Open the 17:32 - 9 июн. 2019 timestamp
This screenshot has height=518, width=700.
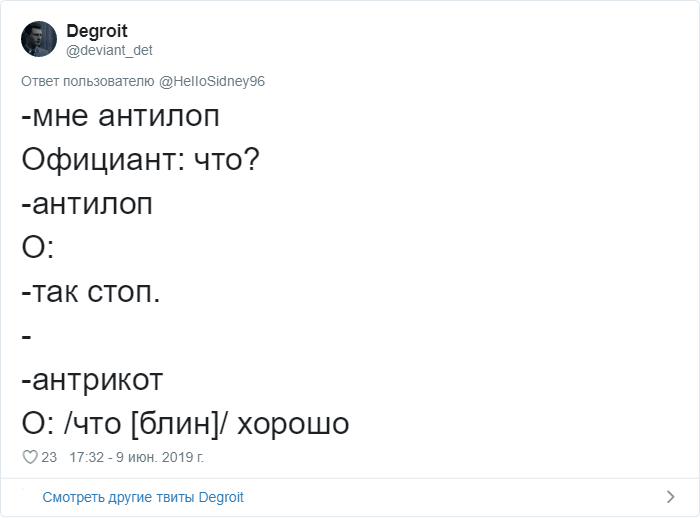(x=137, y=457)
